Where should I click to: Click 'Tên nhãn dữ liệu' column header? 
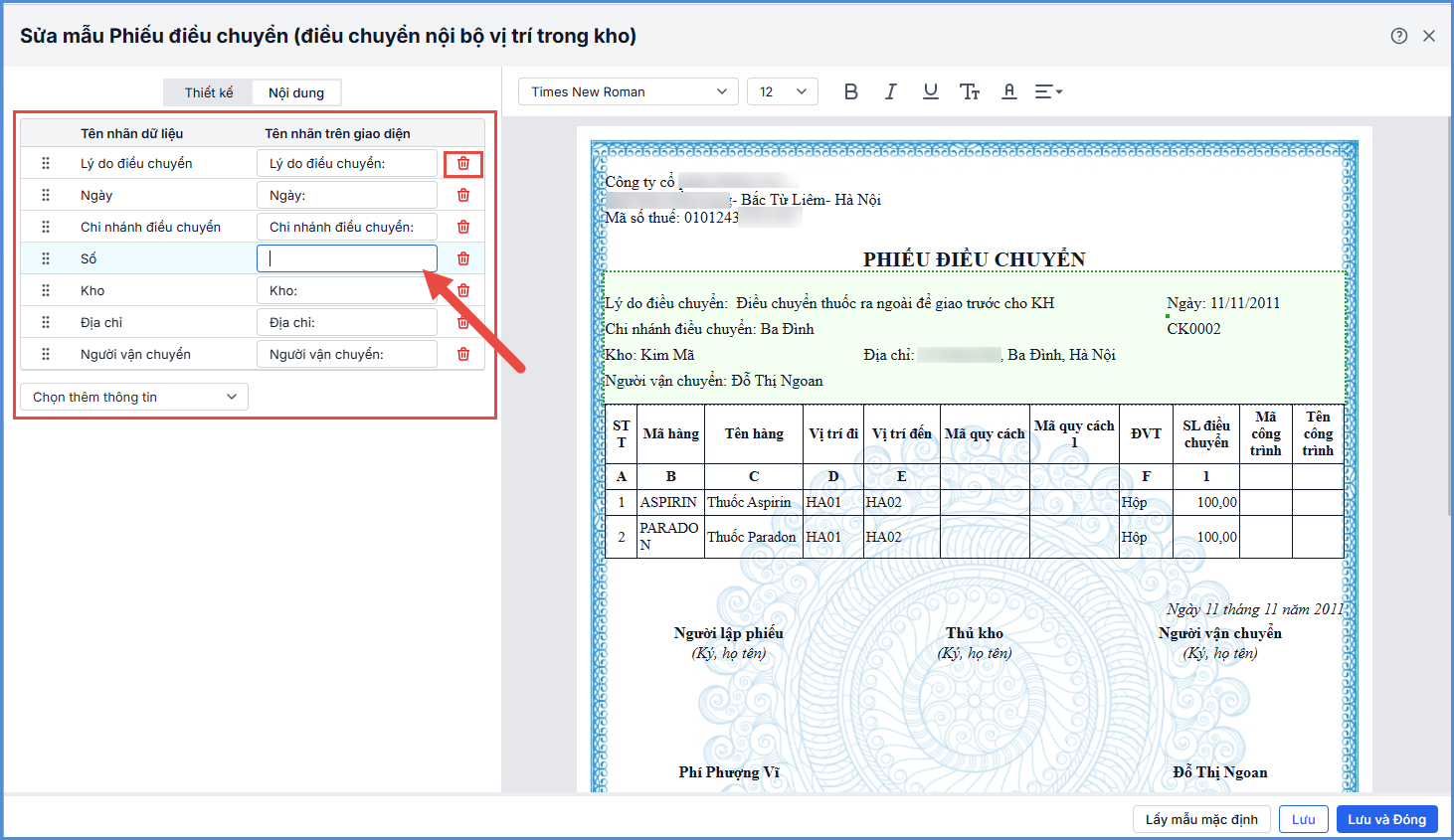click(x=132, y=133)
